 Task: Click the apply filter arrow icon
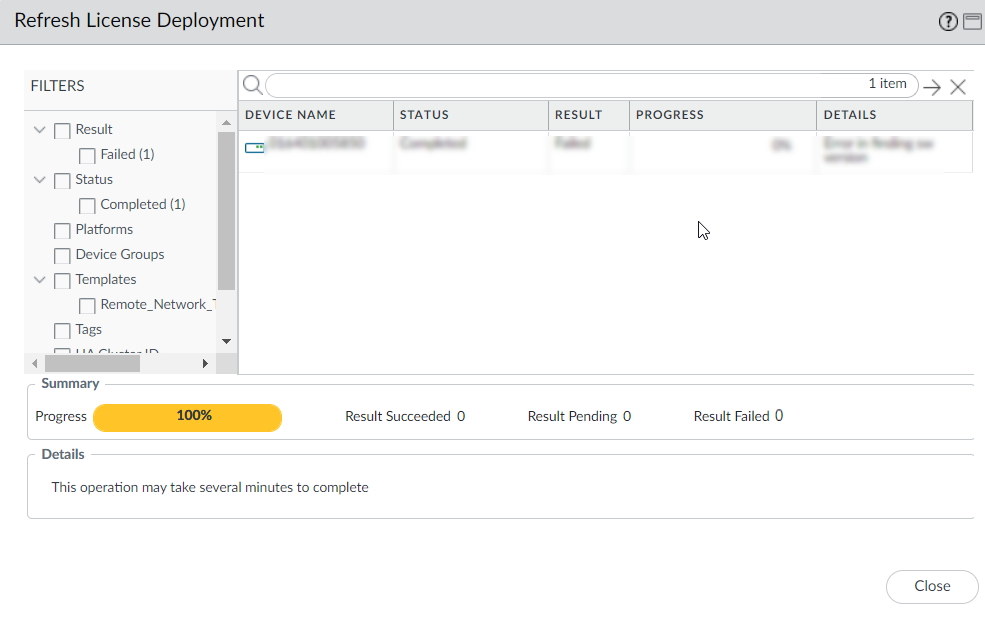pyautogui.click(x=932, y=87)
